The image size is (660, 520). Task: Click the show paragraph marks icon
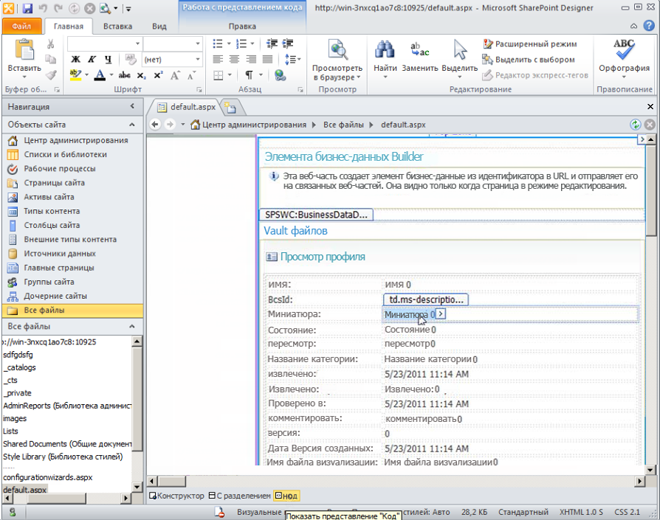point(249,75)
